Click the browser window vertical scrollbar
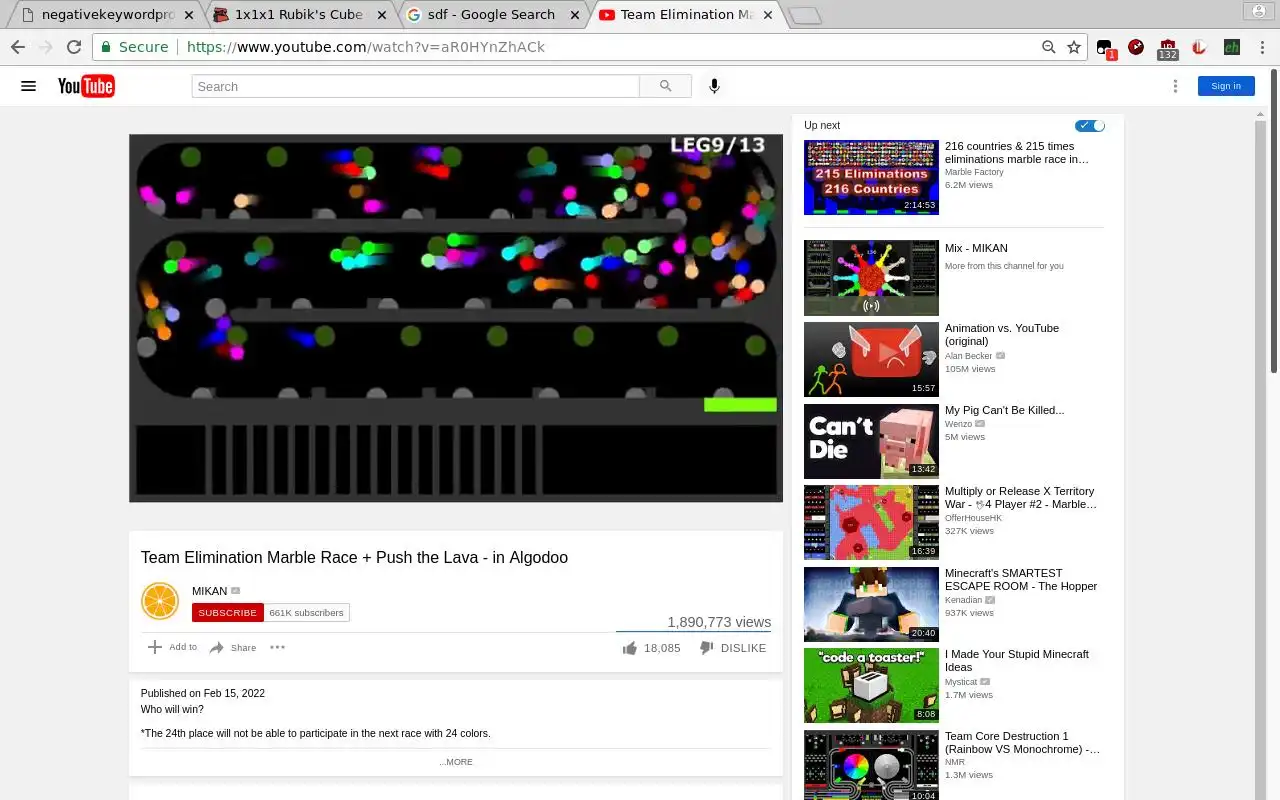Viewport: 1280px width, 800px height. pos(1273,220)
